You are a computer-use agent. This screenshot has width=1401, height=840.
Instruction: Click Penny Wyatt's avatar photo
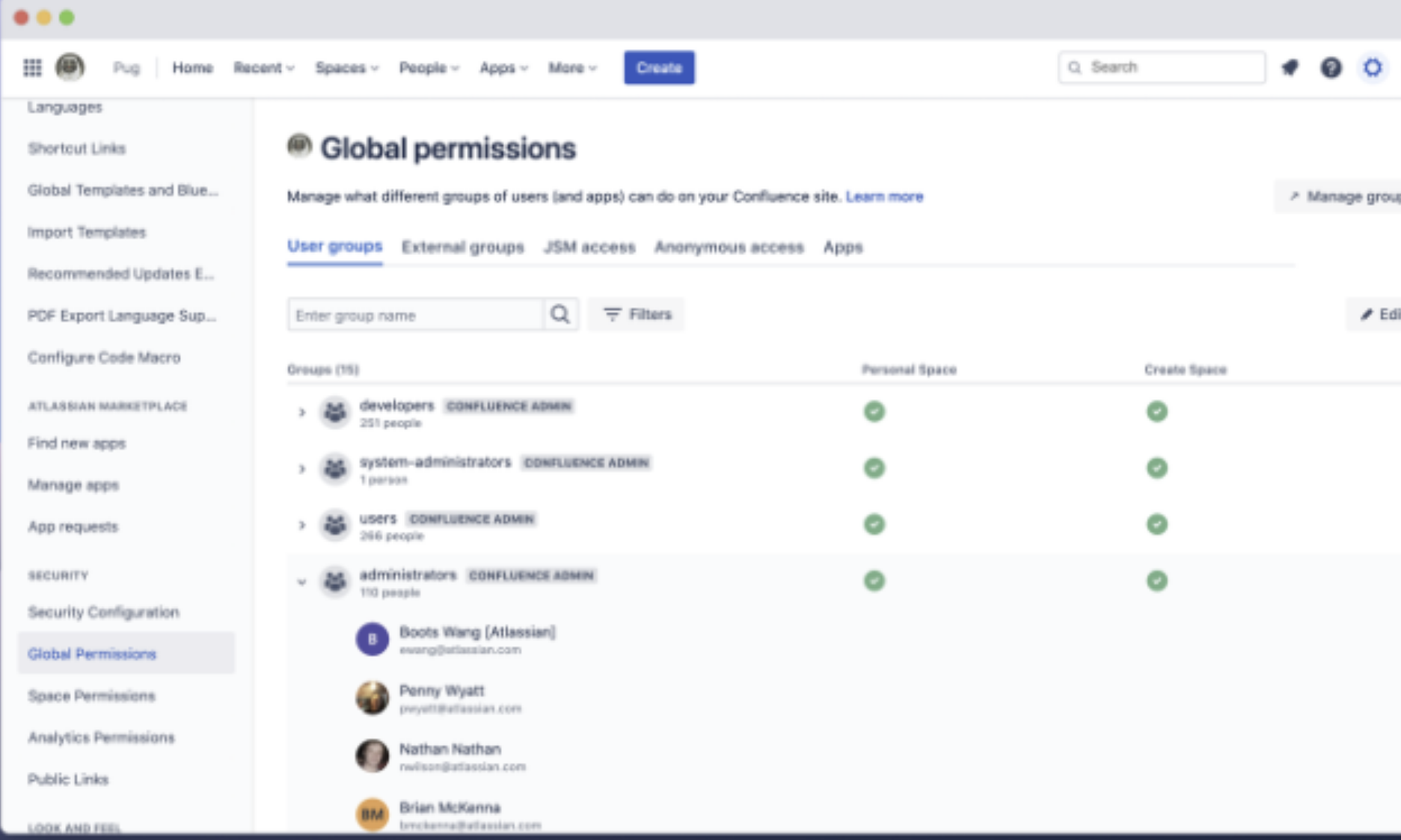pyautogui.click(x=372, y=698)
